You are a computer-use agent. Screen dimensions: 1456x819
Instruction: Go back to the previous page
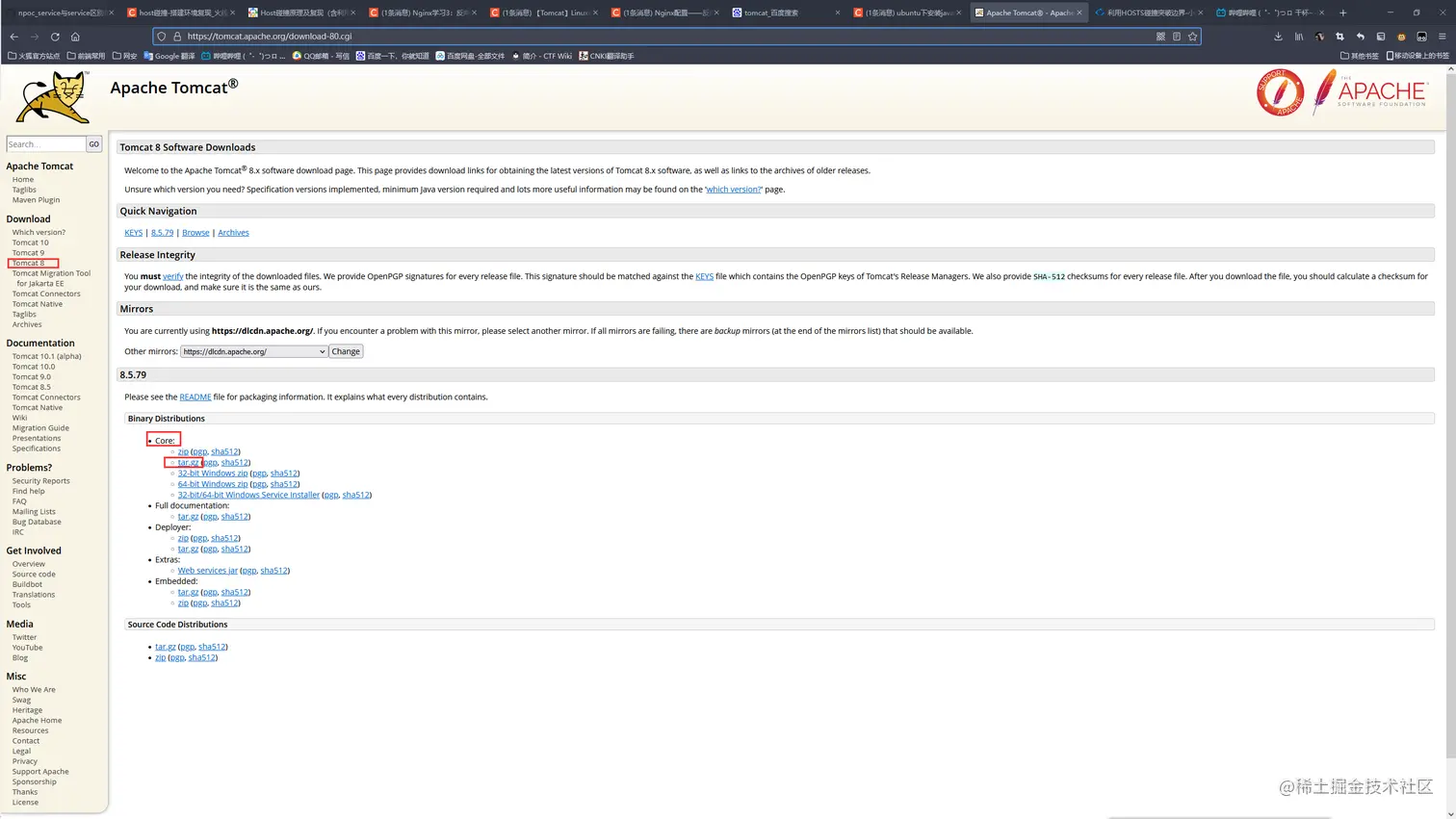(x=13, y=37)
